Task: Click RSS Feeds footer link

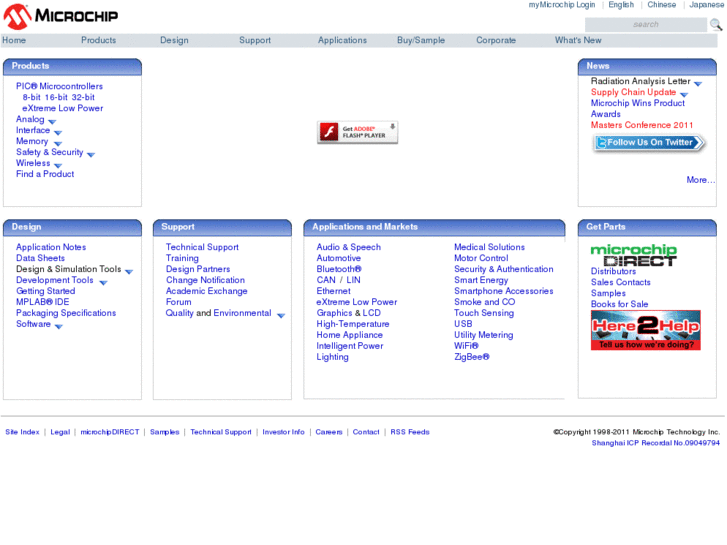Action: click(410, 432)
